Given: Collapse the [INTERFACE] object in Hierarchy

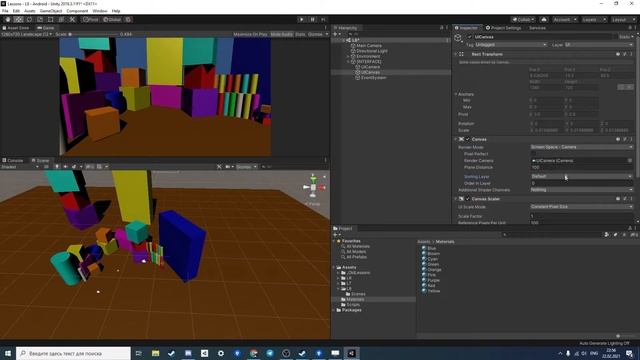Looking at the screenshot, I should pyautogui.click(x=349, y=62).
